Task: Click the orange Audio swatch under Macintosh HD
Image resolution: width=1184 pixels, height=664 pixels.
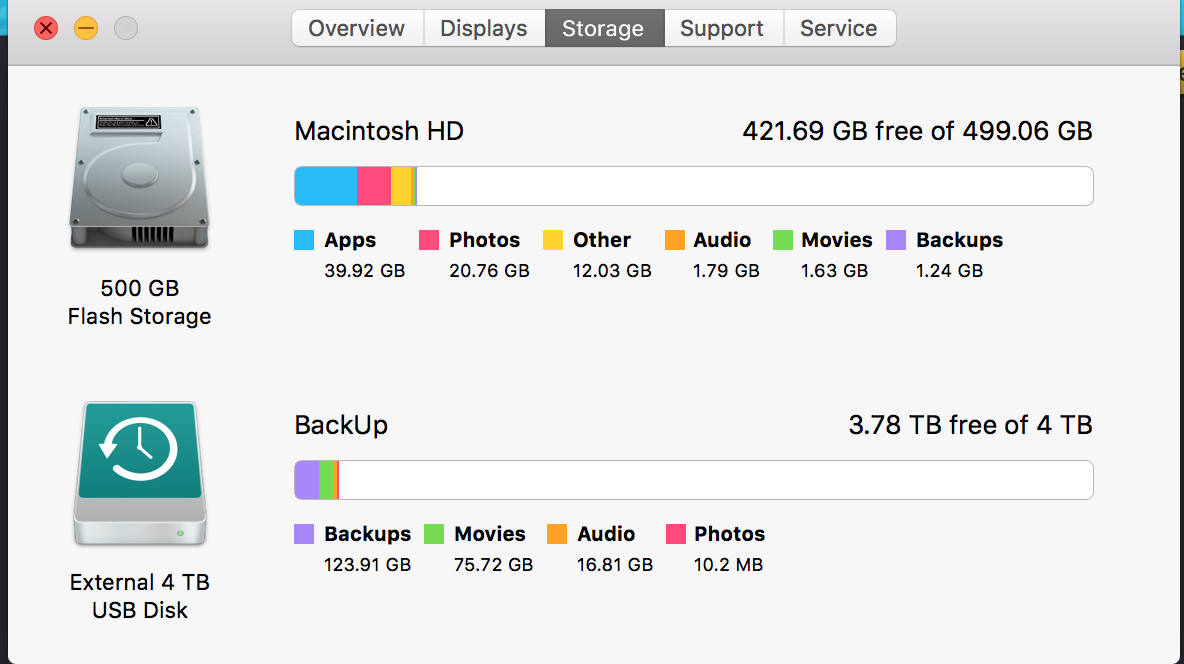Action: (674, 240)
